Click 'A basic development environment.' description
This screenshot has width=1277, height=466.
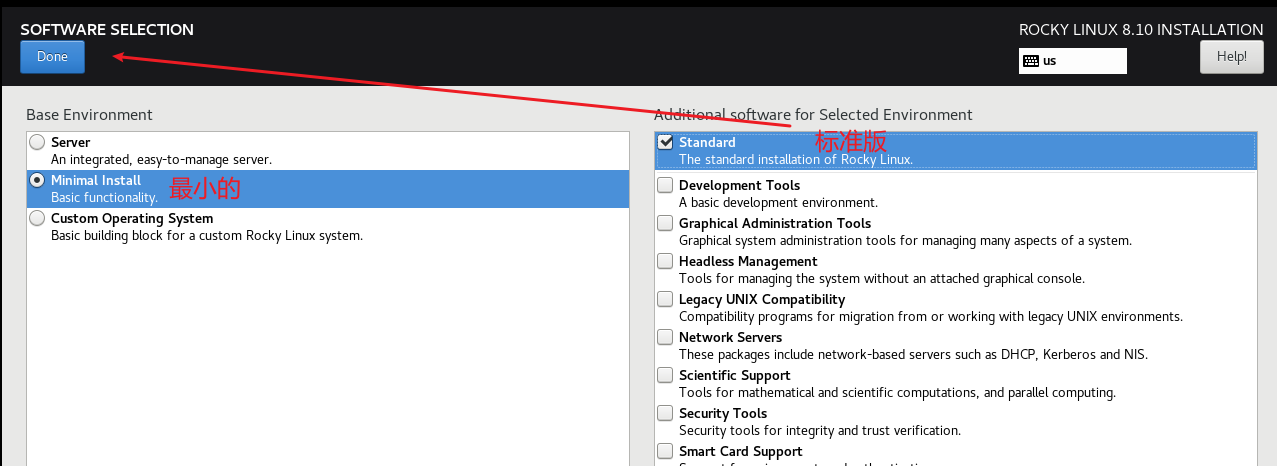[x=778, y=202]
